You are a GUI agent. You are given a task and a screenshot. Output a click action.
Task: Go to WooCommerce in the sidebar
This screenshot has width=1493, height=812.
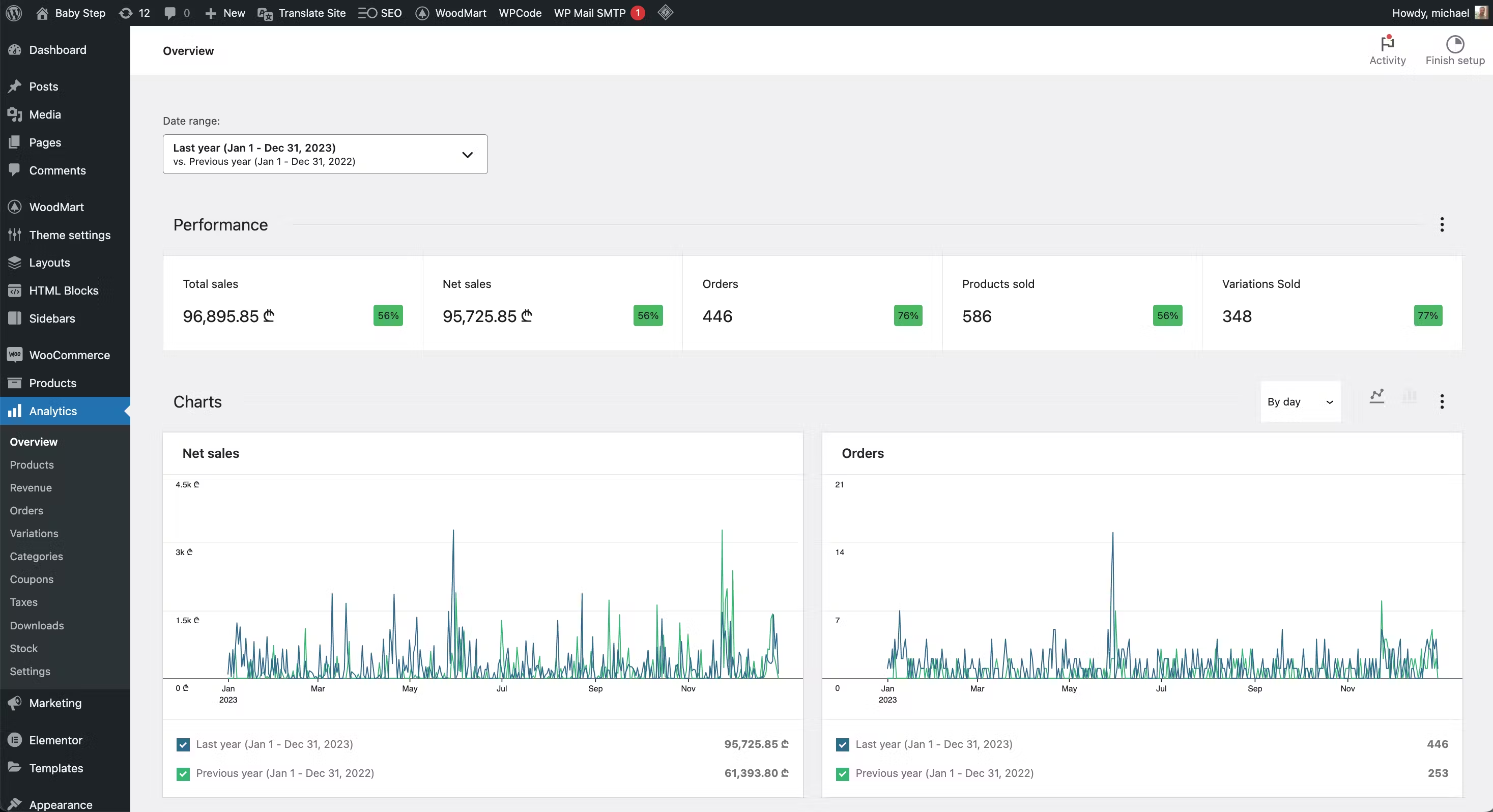(x=69, y=355)
